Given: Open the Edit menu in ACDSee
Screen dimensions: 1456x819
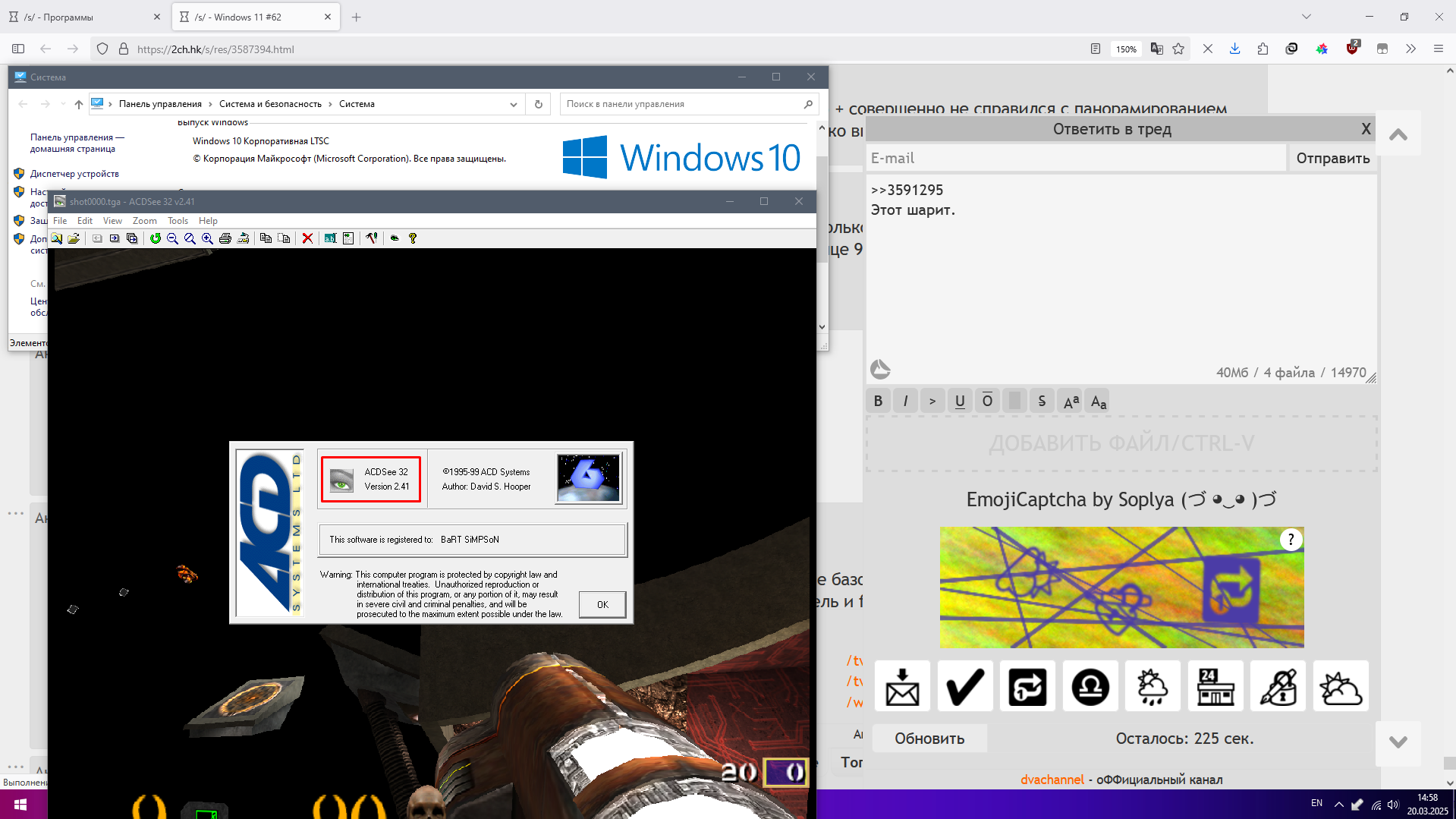Looking at the screenshot, I should (85, 221).
